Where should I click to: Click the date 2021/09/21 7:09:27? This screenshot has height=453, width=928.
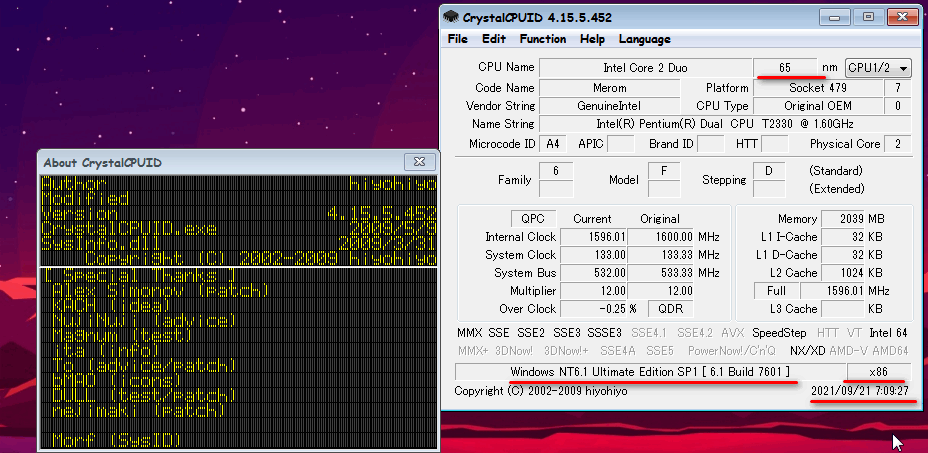(x=860, y=391)
